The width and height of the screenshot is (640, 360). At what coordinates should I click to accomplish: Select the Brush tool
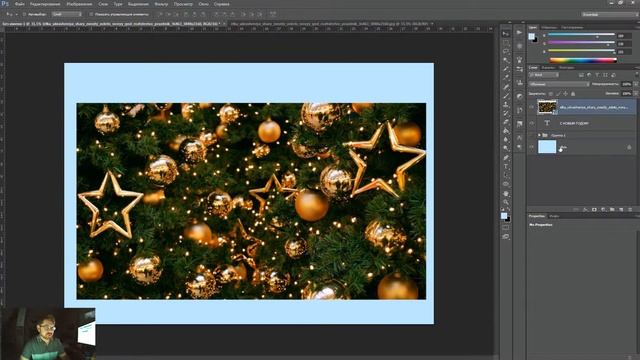click(506, 96)
